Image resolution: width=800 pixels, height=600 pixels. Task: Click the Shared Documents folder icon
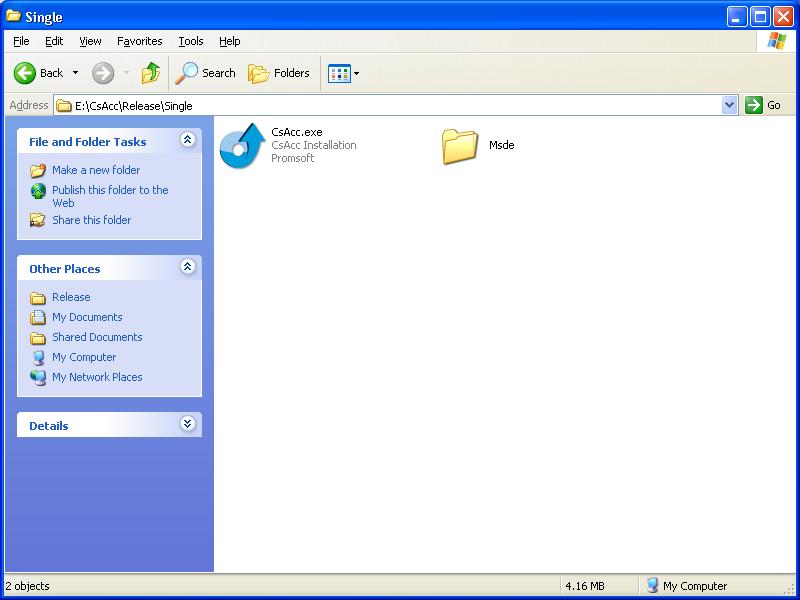click(38, 338)
